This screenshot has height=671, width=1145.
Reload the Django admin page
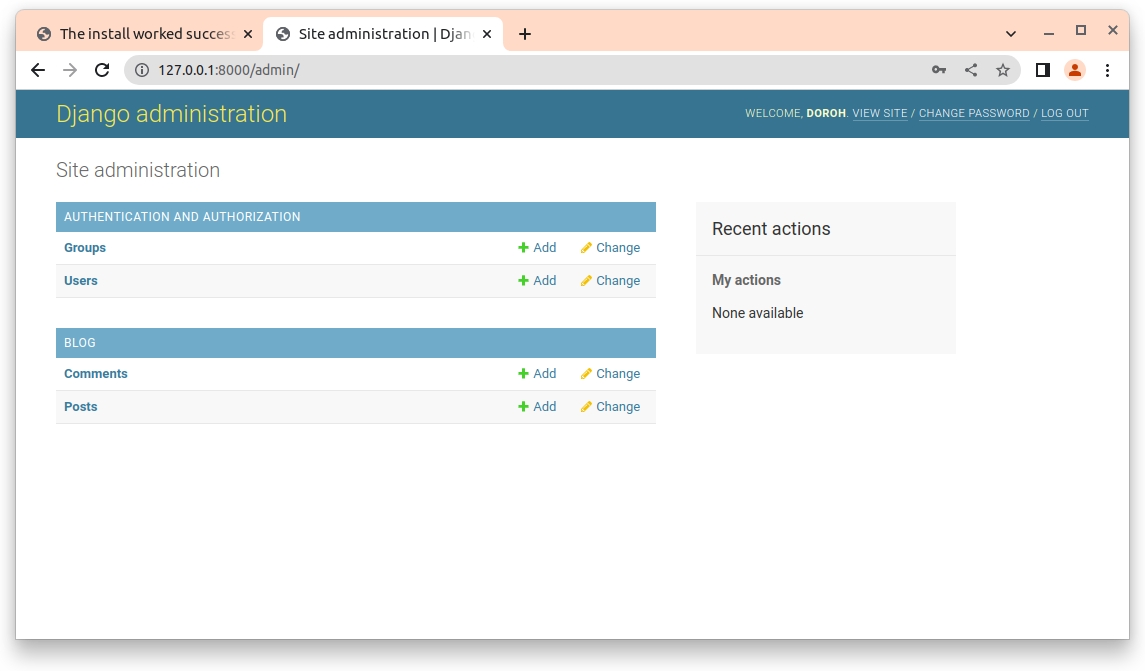point(102,70)
